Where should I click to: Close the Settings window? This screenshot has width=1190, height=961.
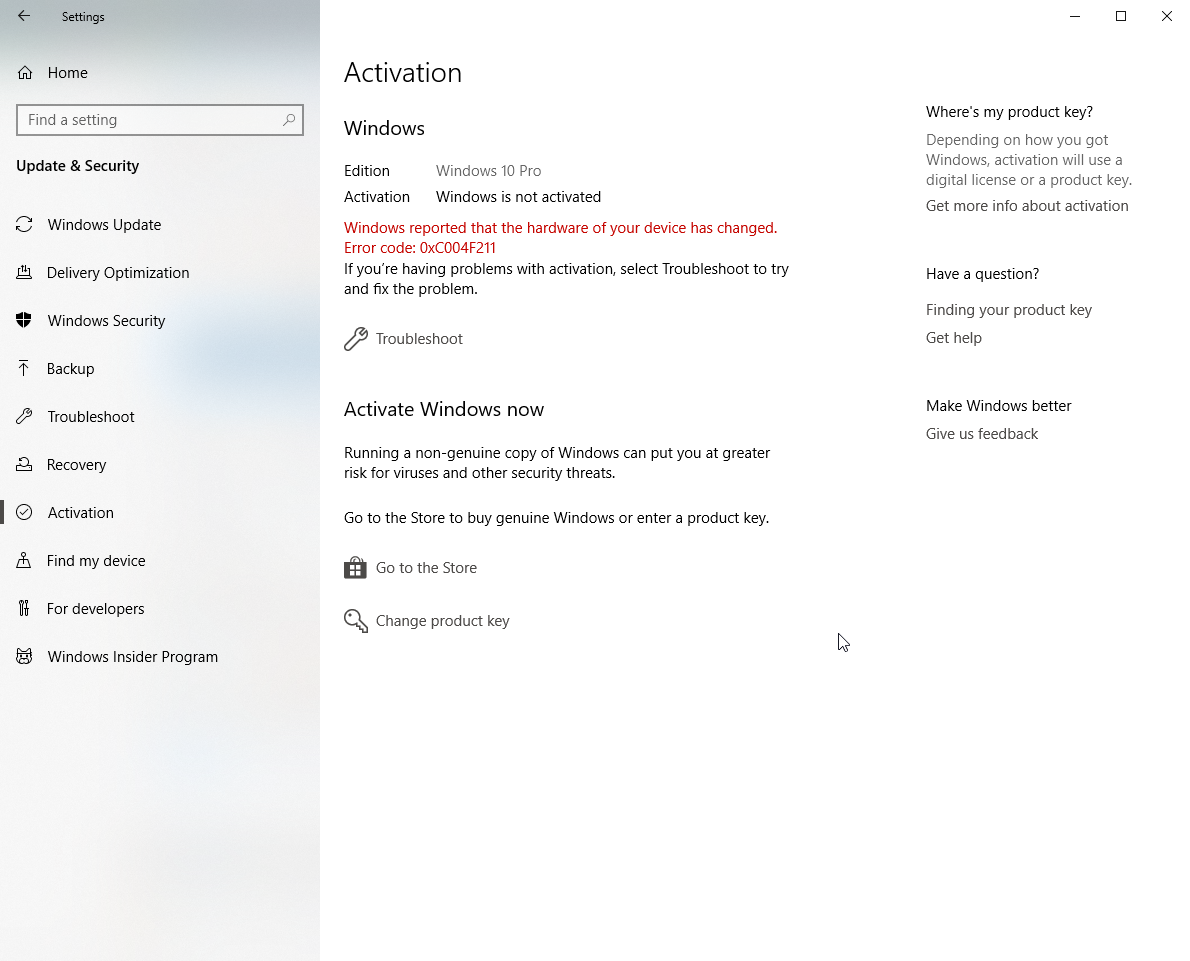(1166, 16)
